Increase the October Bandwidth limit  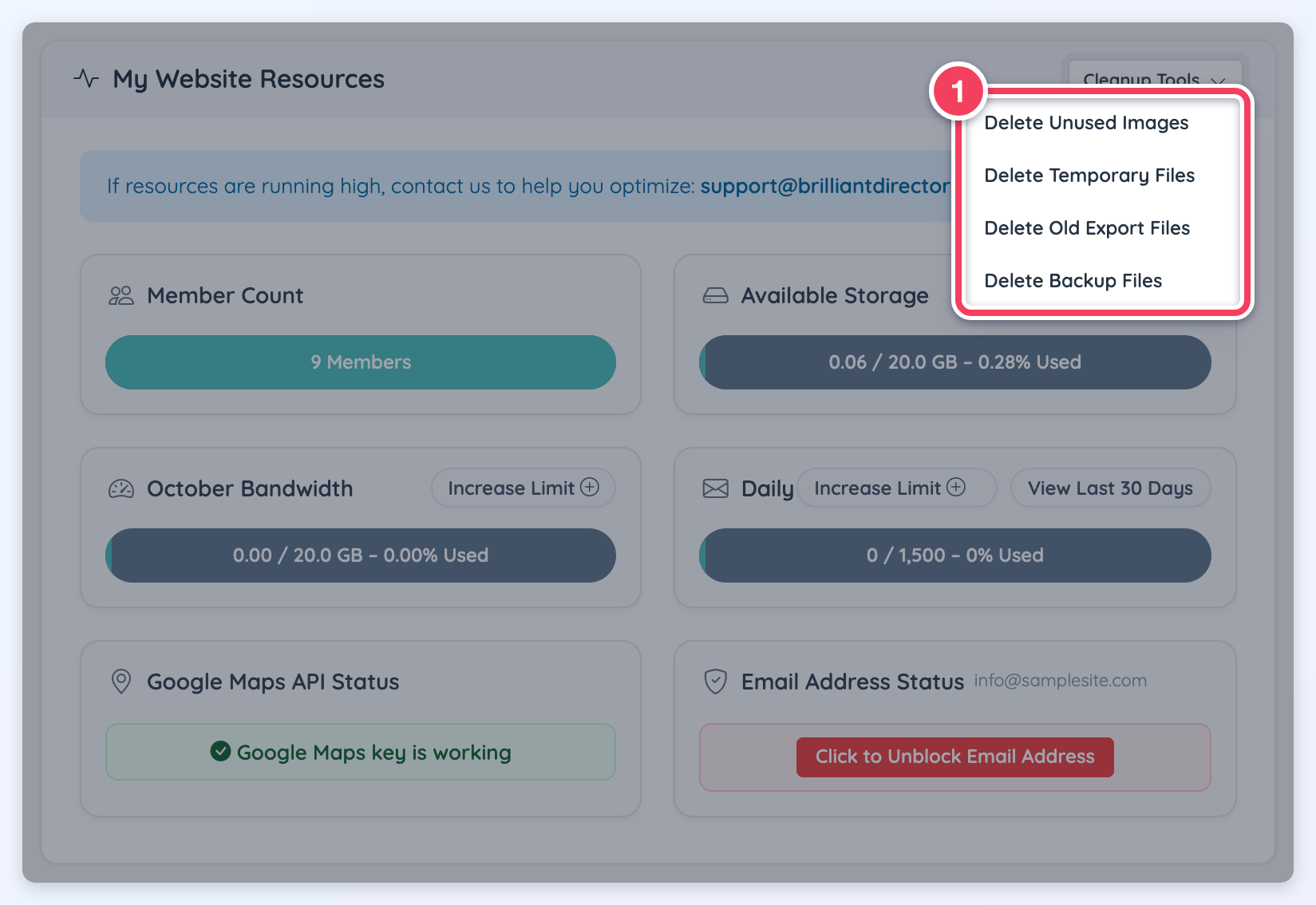click(524, 488)
